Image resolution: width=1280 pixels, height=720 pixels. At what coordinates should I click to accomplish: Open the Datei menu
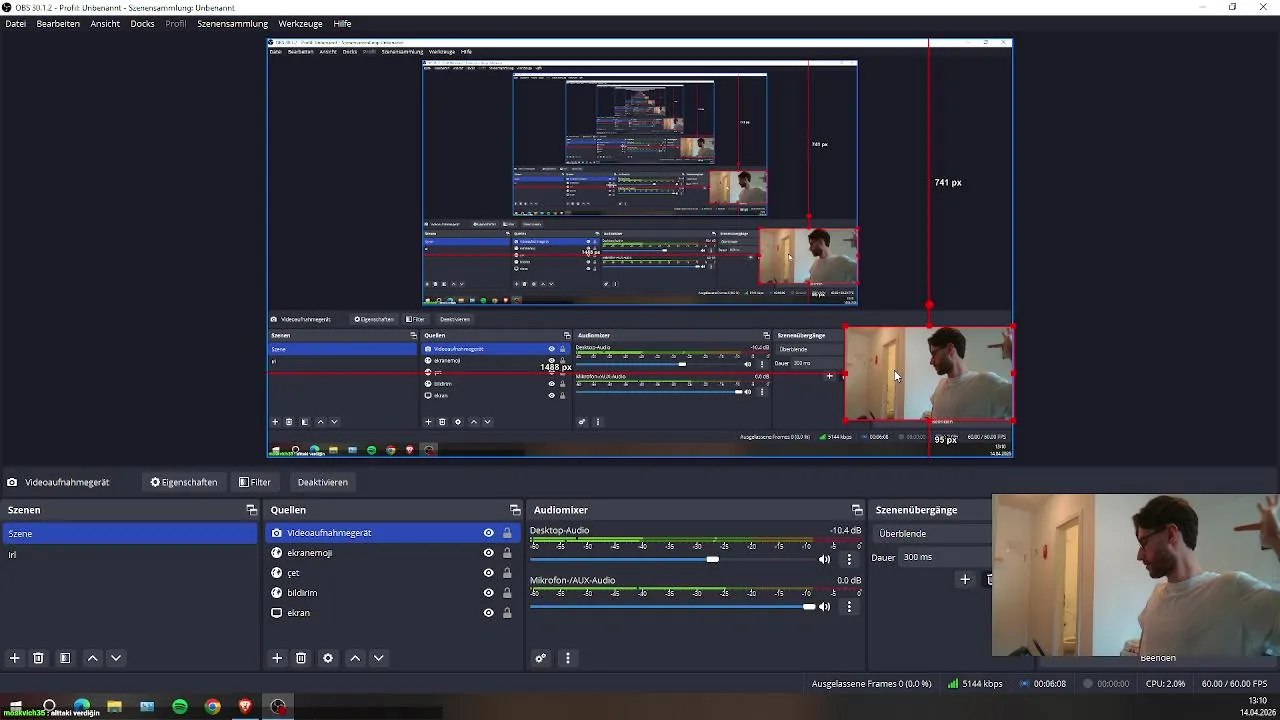point(15,23)
